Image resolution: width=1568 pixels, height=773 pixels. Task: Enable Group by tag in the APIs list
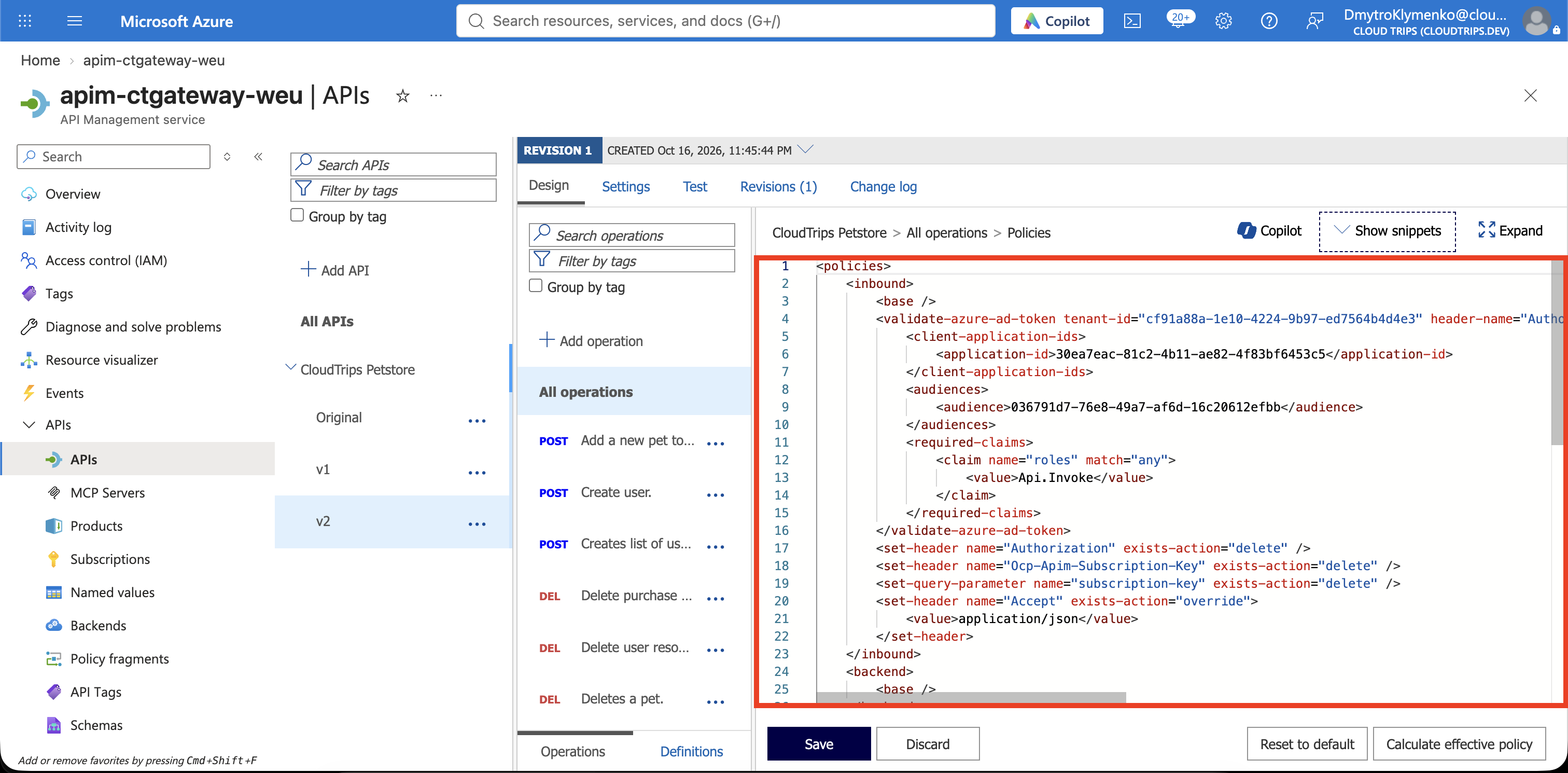click(x=297, y=215)
